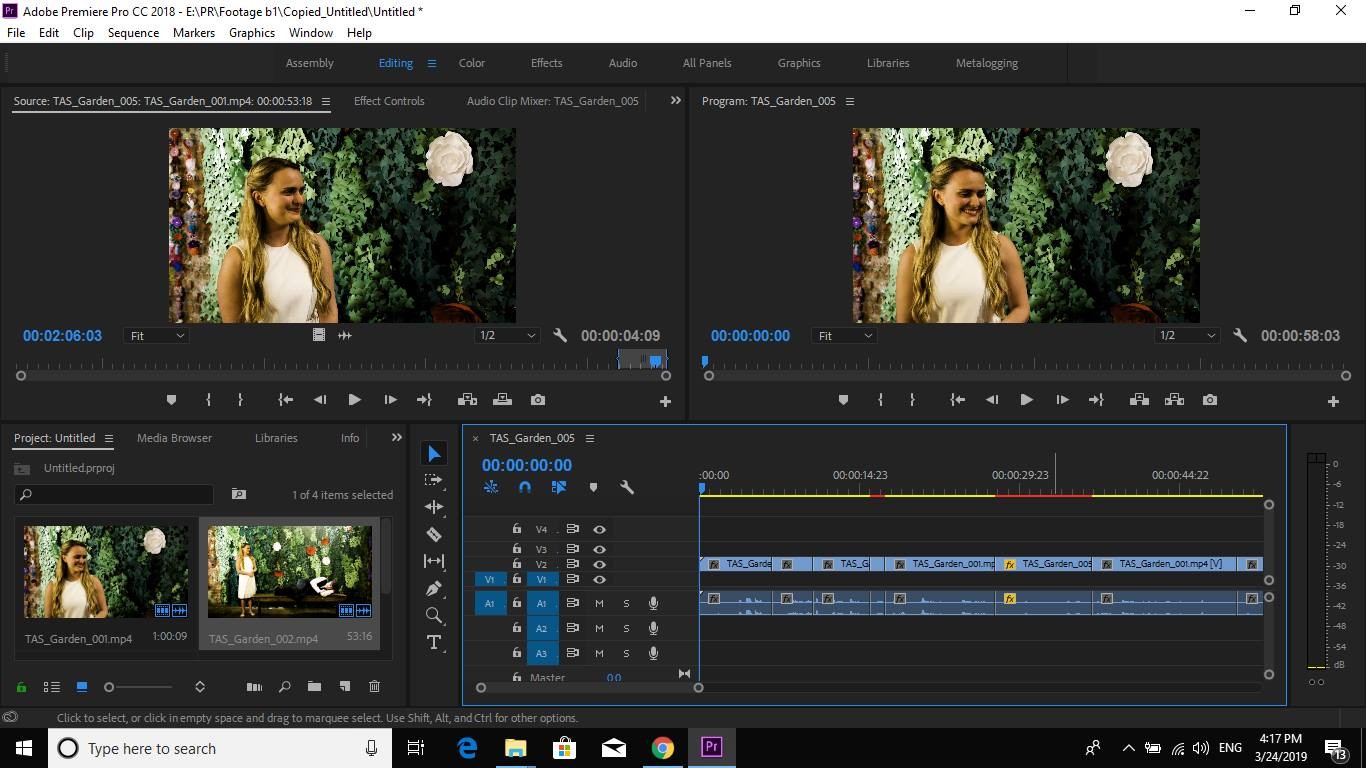Delete selected item with trash icon

coord(374,686)
